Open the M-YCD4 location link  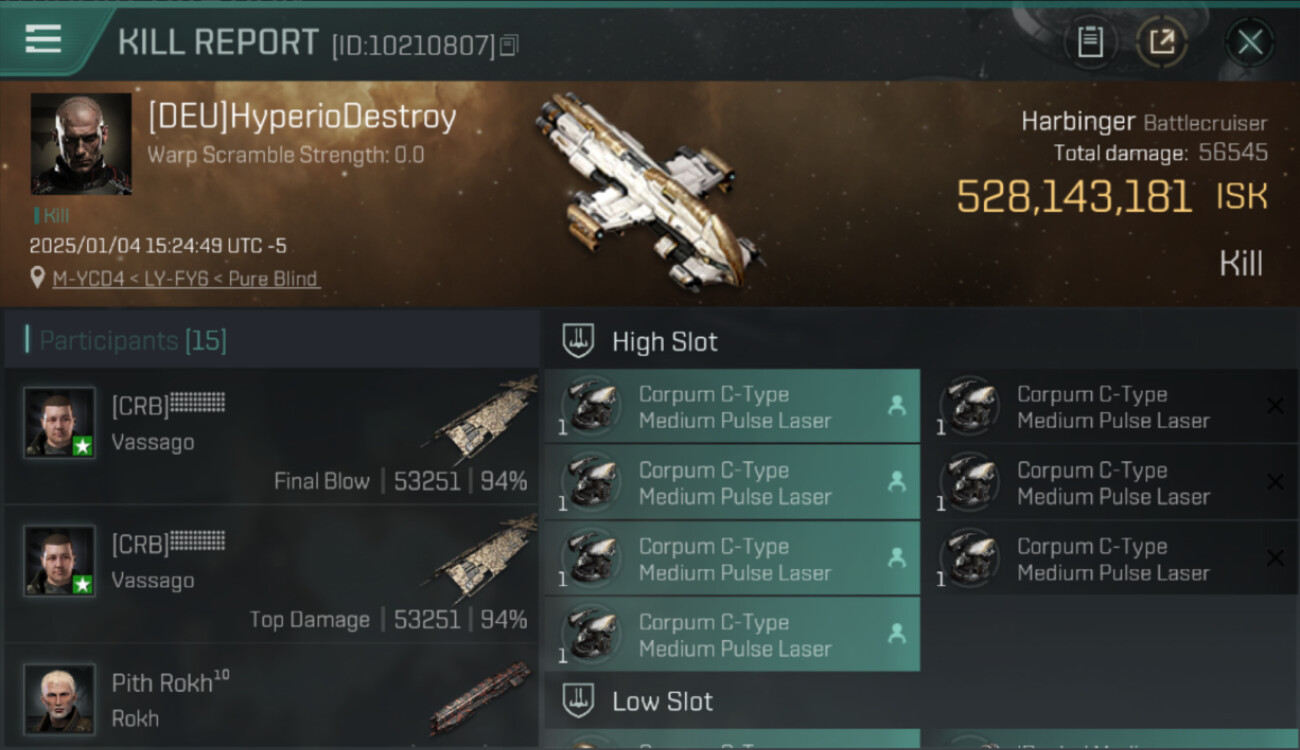(x=186, y=279)
